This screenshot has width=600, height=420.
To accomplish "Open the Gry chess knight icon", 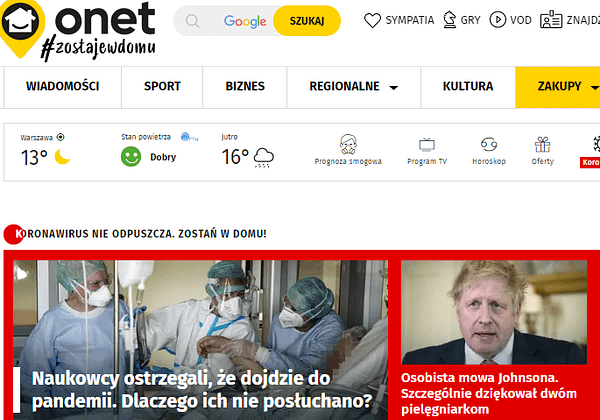I will coord(450,20).
